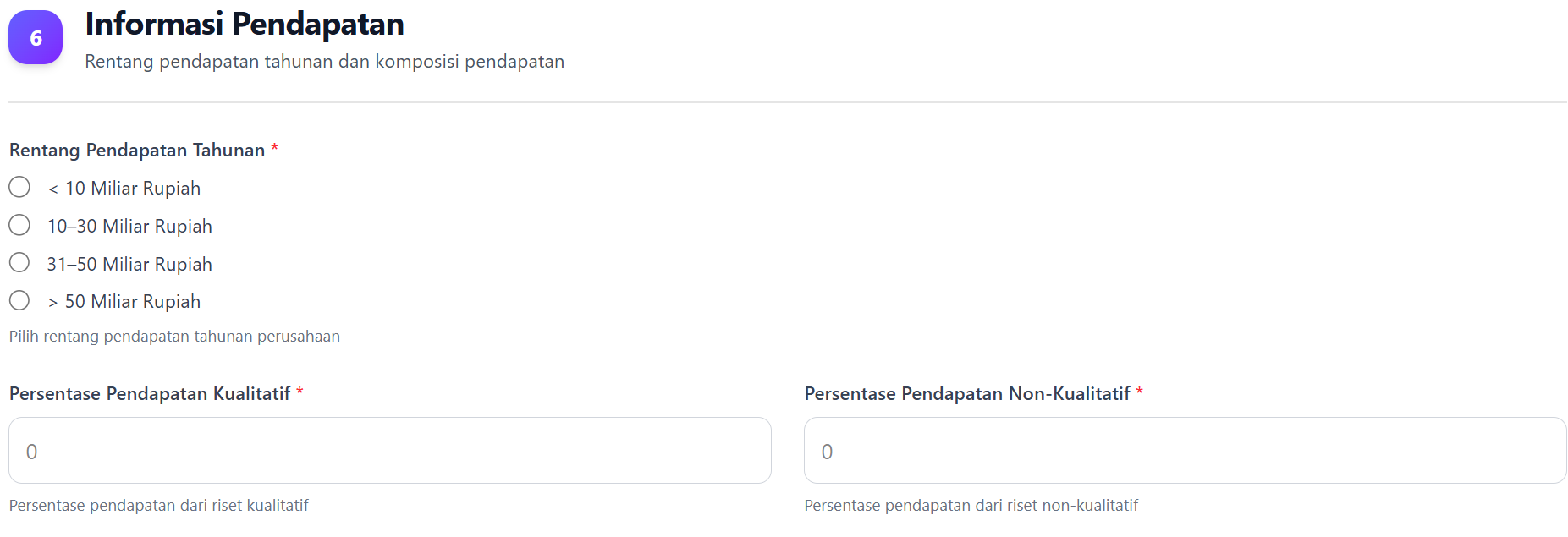Focus the Persentase Pendapatan Non-Kualitatif input field

pos(1185,451)
